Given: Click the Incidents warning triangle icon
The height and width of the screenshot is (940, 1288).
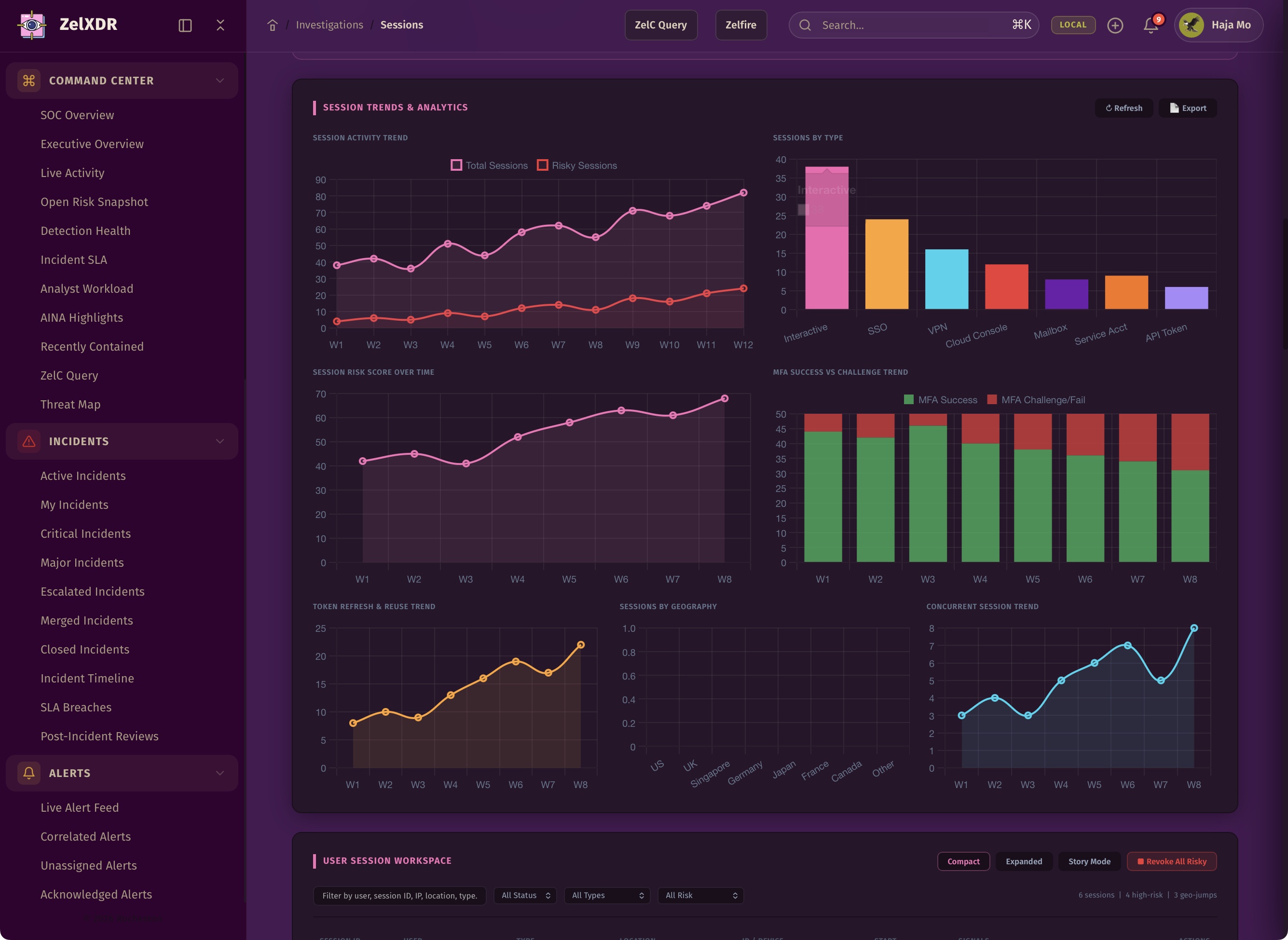Looking at the screenshot, I should (29, 441).
